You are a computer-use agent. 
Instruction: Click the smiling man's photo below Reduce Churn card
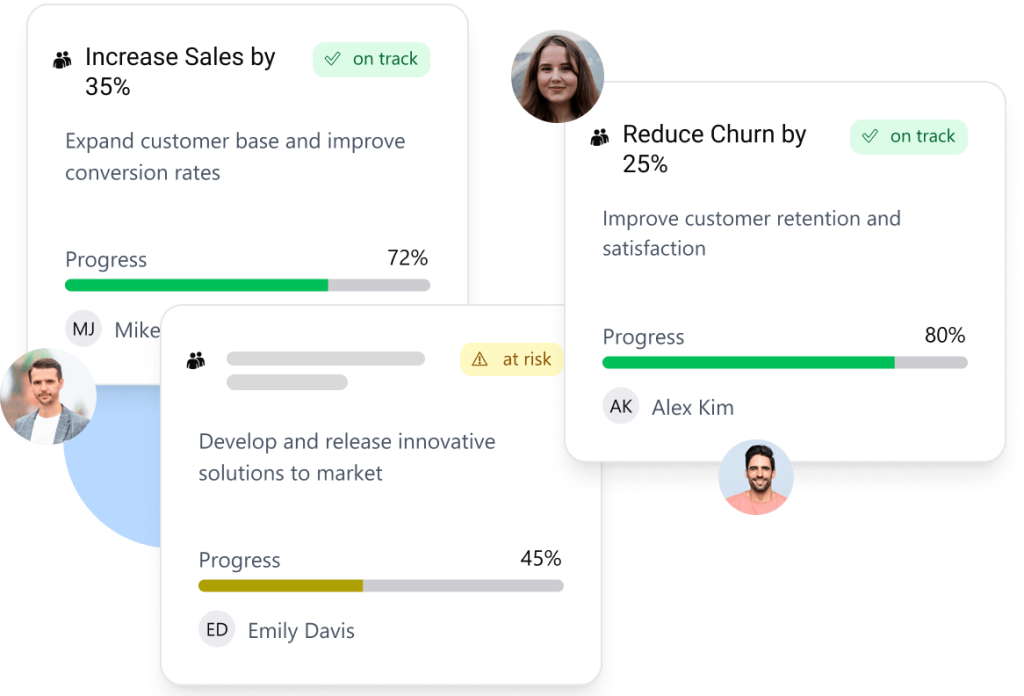pyautogui.click(x=756, y=476)
